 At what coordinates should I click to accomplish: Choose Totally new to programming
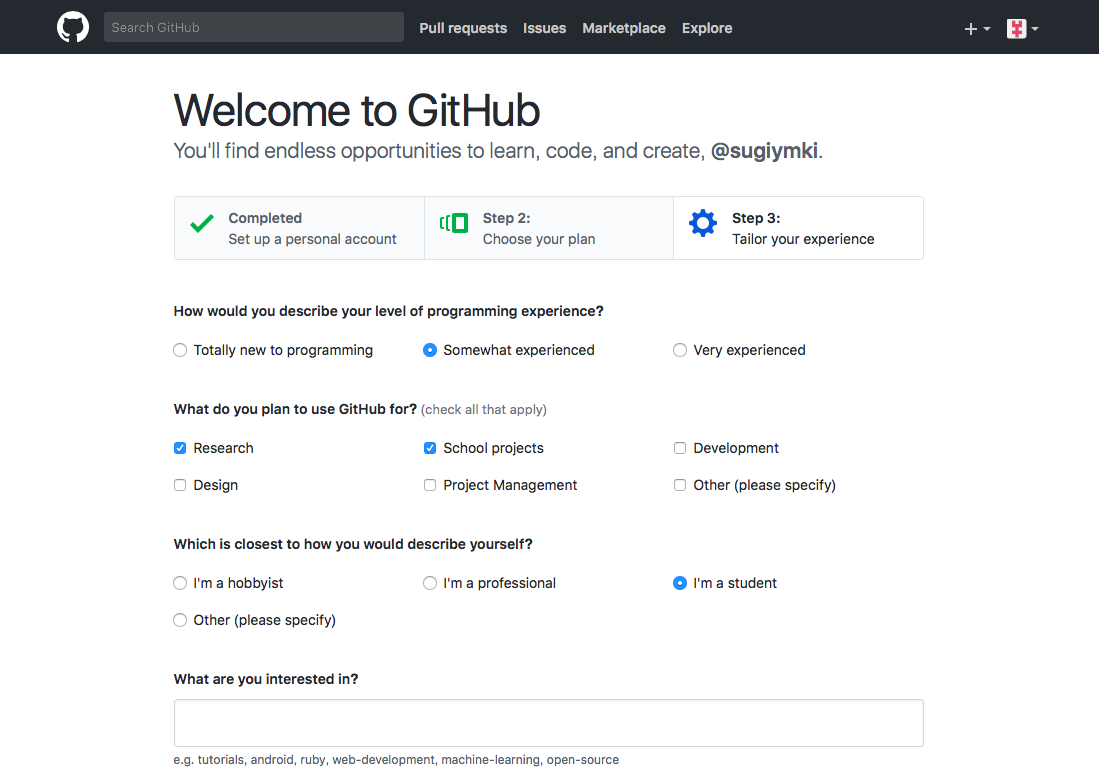180,350
